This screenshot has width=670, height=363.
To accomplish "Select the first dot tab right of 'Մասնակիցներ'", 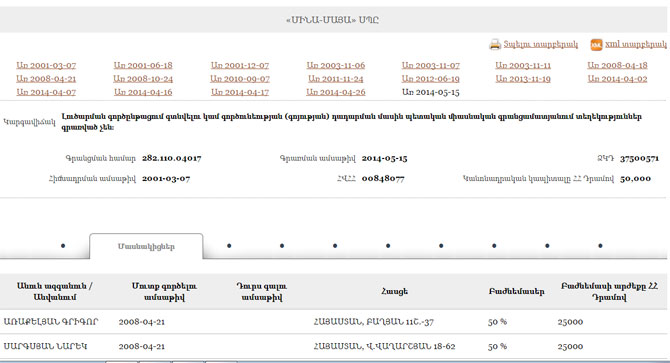I will click(x=229, y=246).
